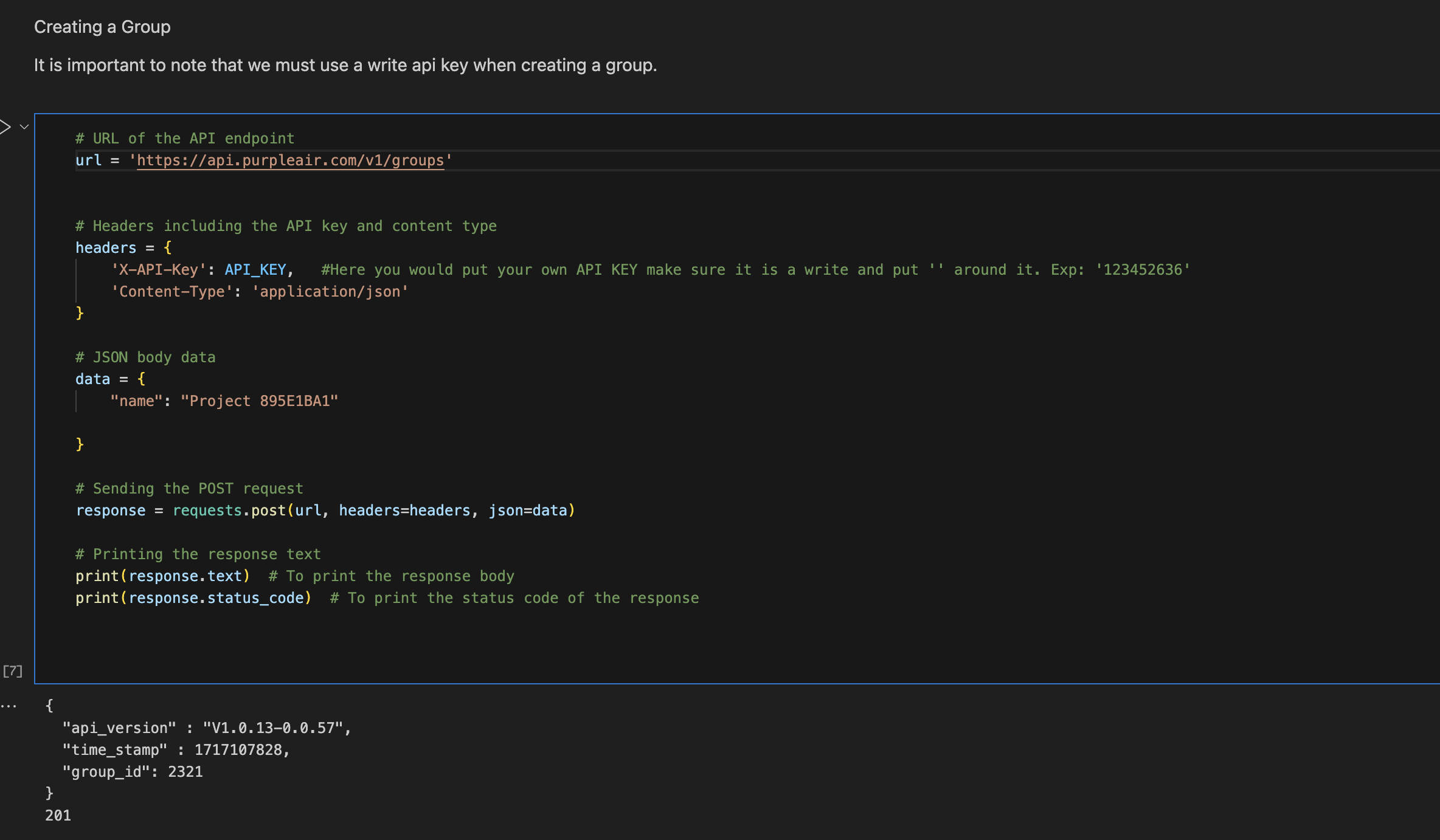Click the '# Headers including the API key' comment
This screenshot has width=1440, height=840.
(286, 226)
